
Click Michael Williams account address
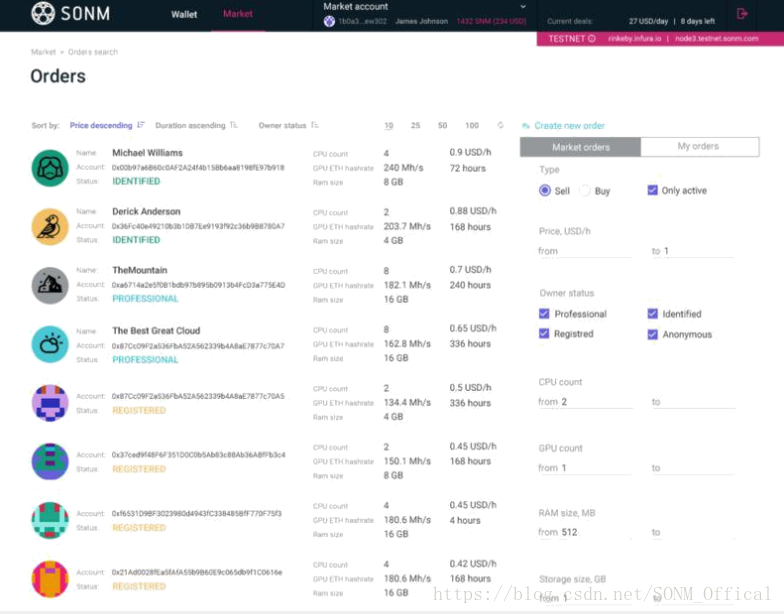(x=198, y=168)
